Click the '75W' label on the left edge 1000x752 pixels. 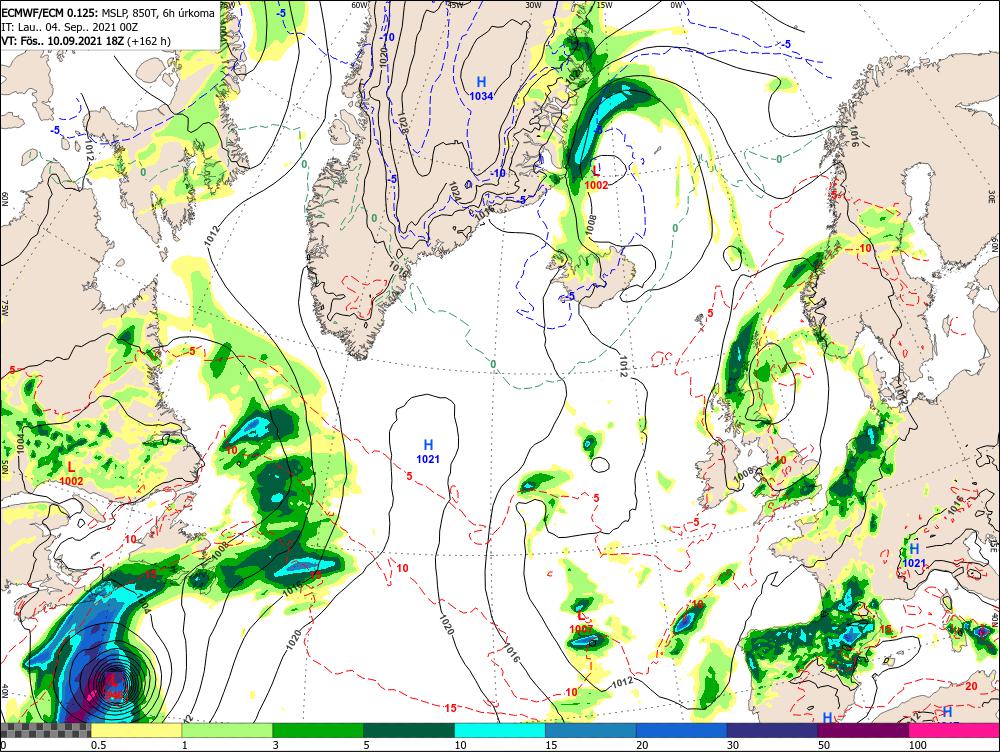(x=4, y=309)
